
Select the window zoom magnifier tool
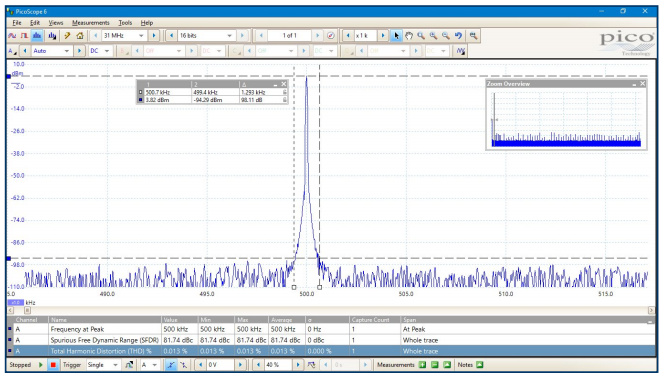coord(421,36)
